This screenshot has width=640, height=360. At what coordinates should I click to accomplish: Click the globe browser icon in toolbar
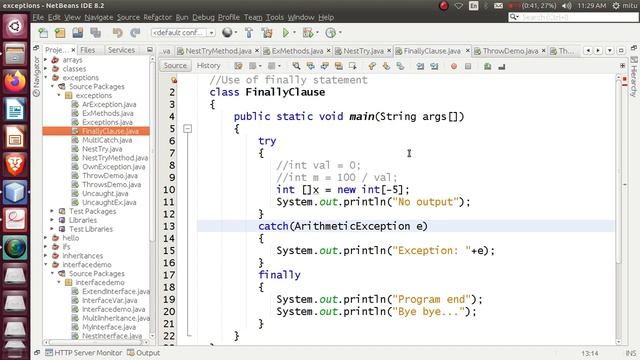(x=227, y=32)
